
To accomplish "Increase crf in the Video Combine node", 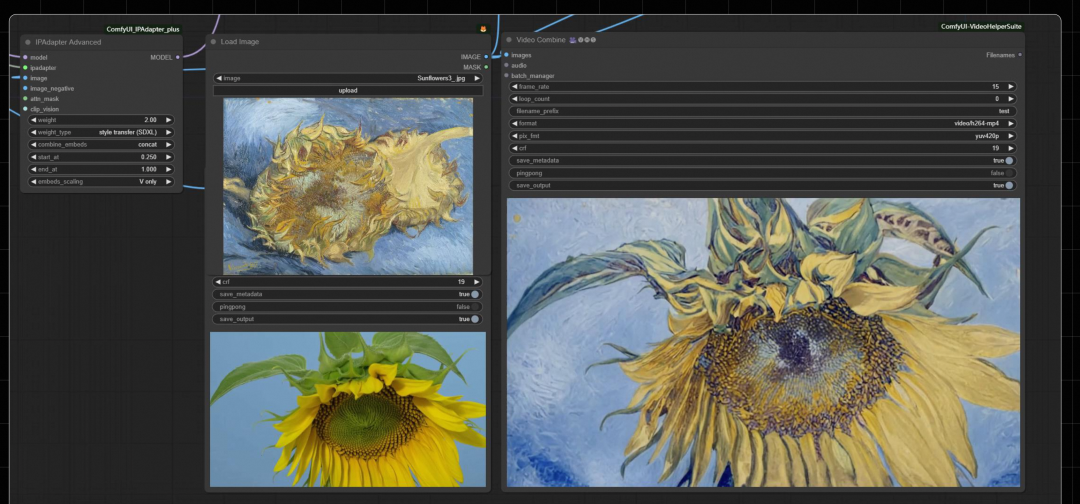I will [1010, 148].
